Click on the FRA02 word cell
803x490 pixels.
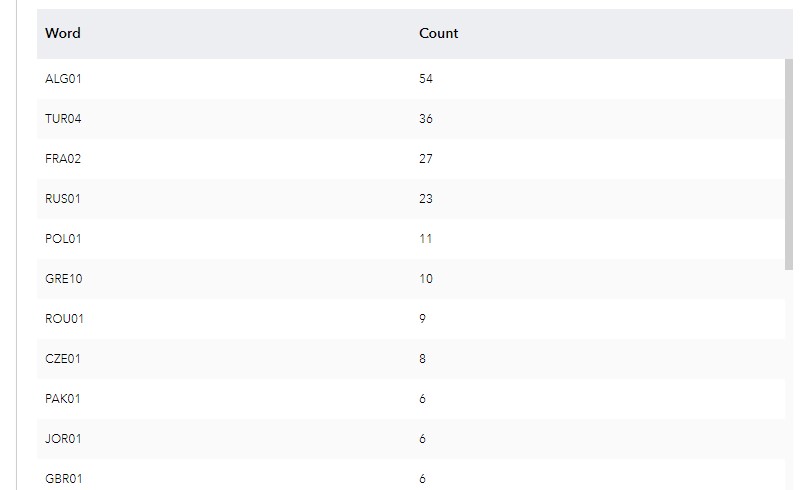point(63,159)
